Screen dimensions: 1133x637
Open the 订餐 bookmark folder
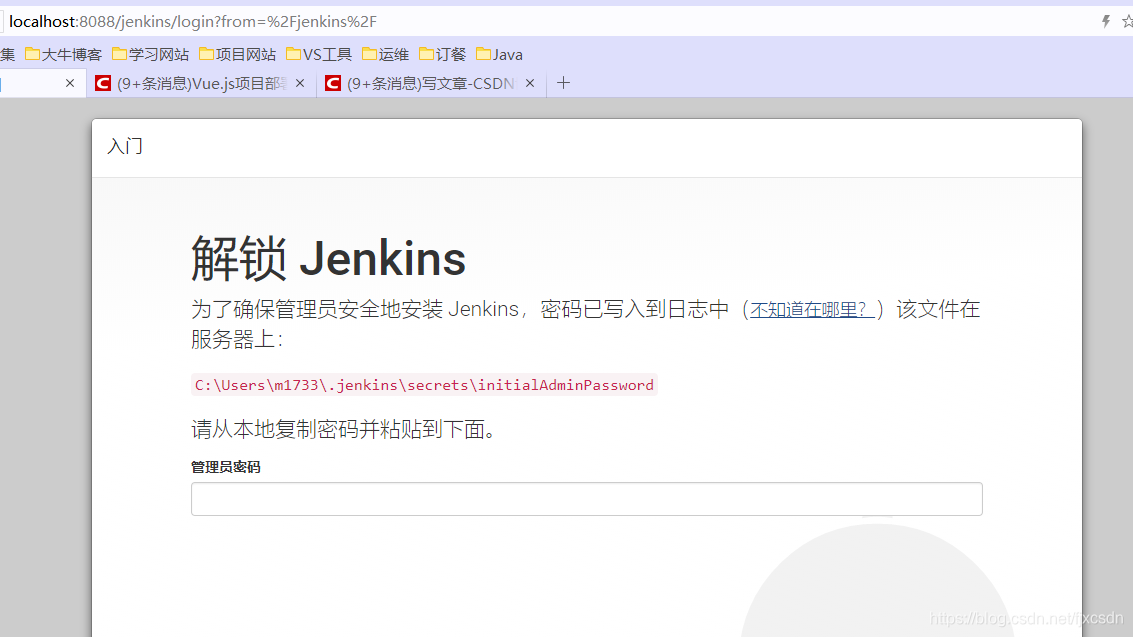442,54
